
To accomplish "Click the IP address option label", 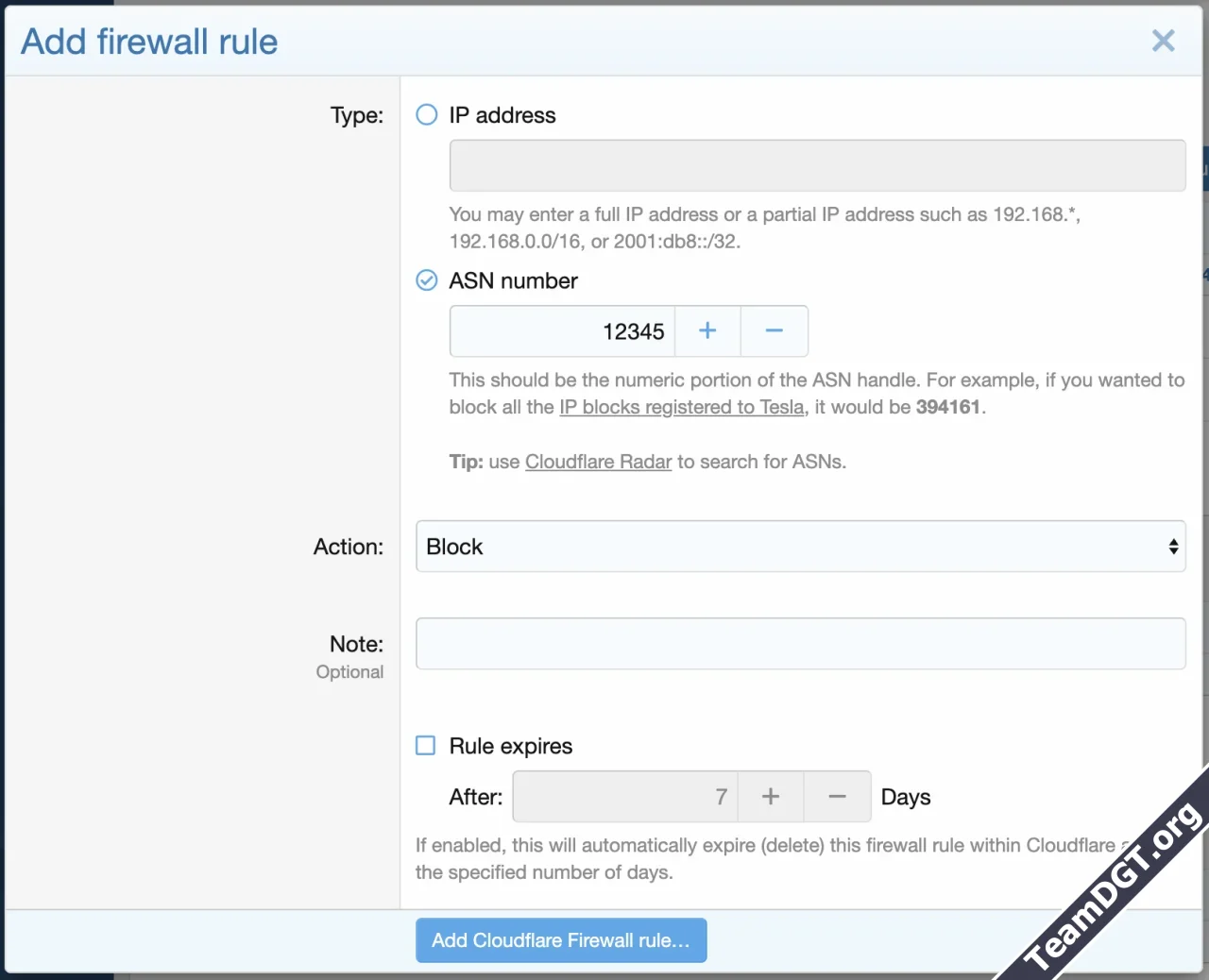I will coord(502,115).
